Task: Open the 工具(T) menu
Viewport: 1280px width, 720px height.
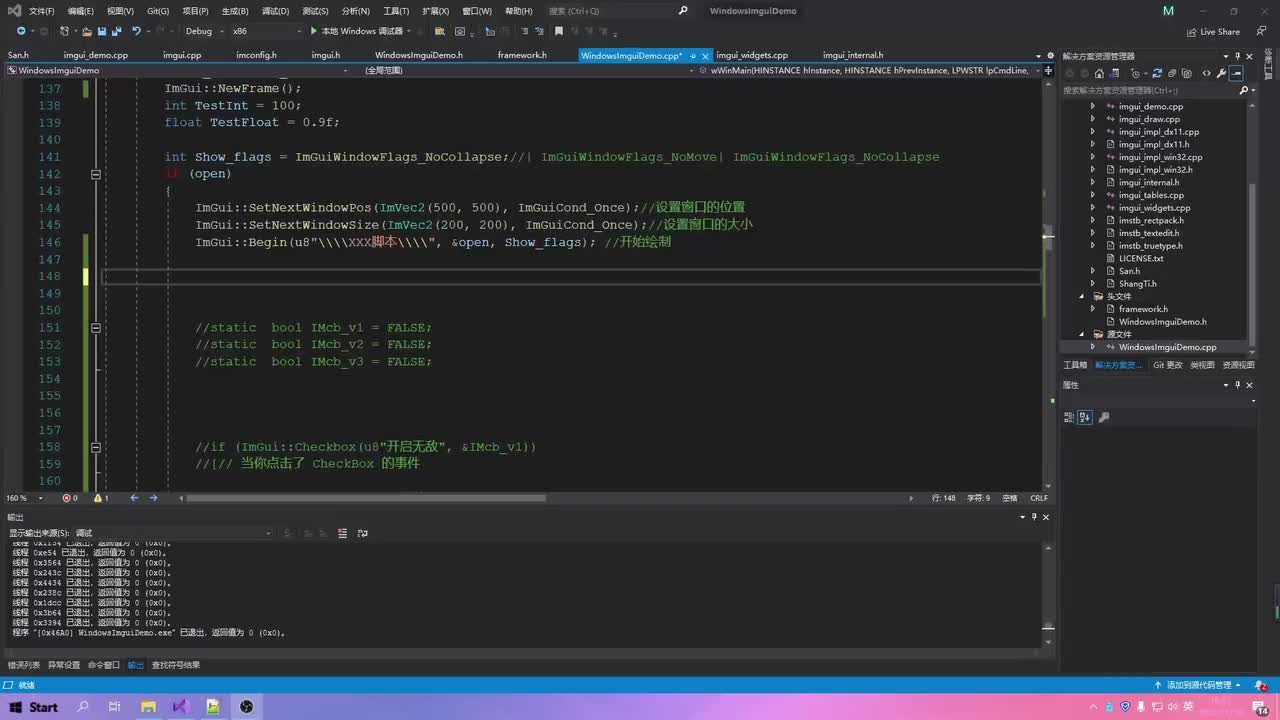Action: coord(396,11)
